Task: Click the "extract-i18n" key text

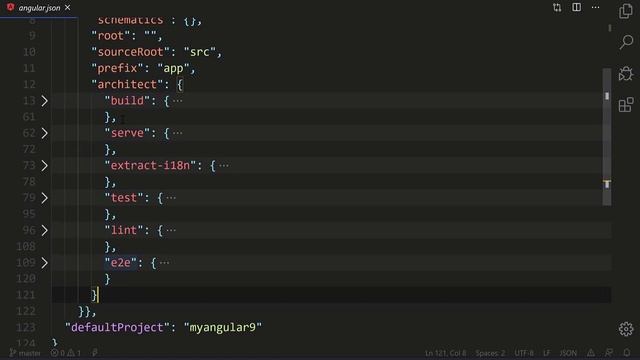Action: [150, 165]
